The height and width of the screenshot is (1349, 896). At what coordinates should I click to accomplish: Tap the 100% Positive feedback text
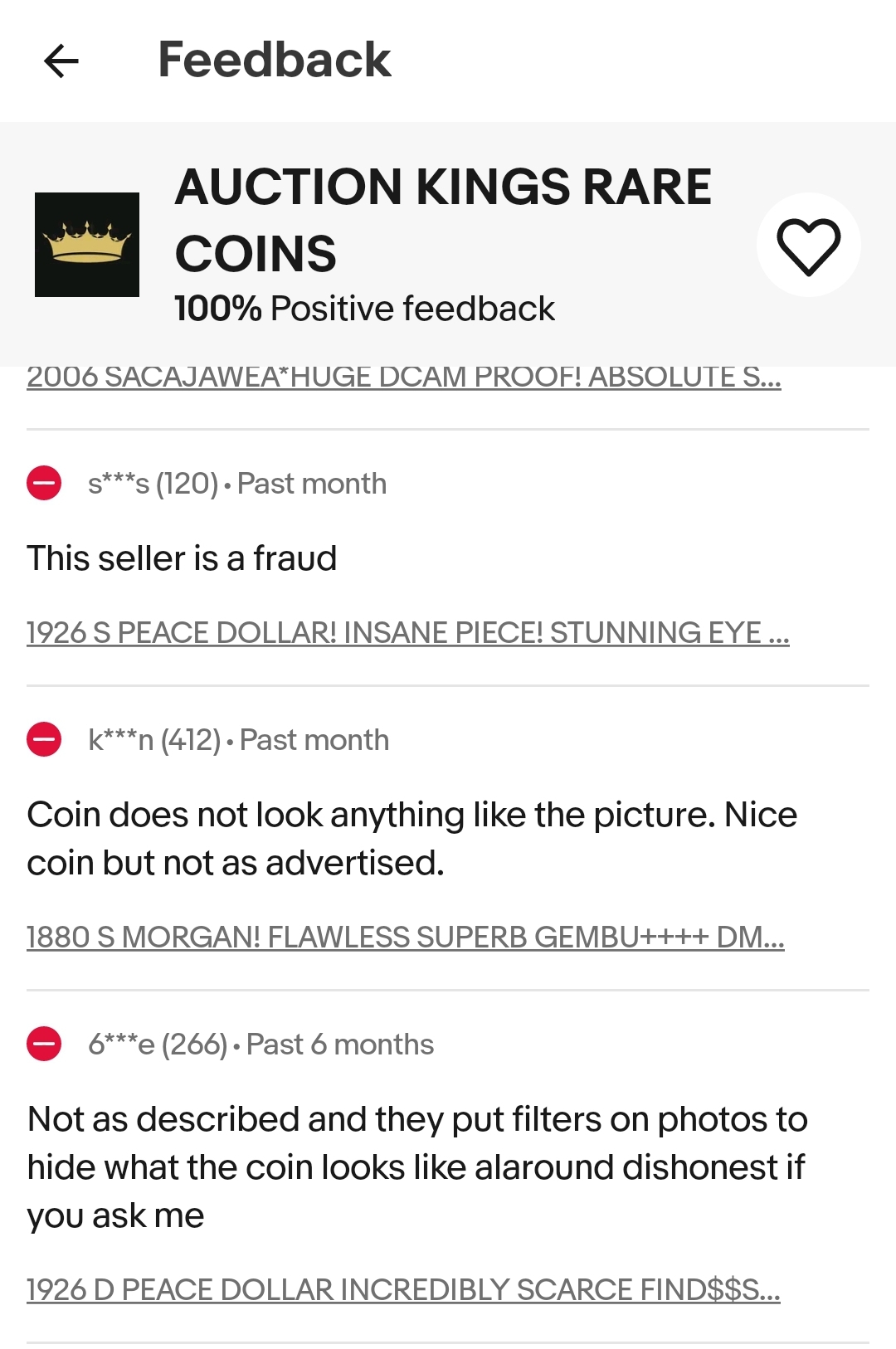364,309
